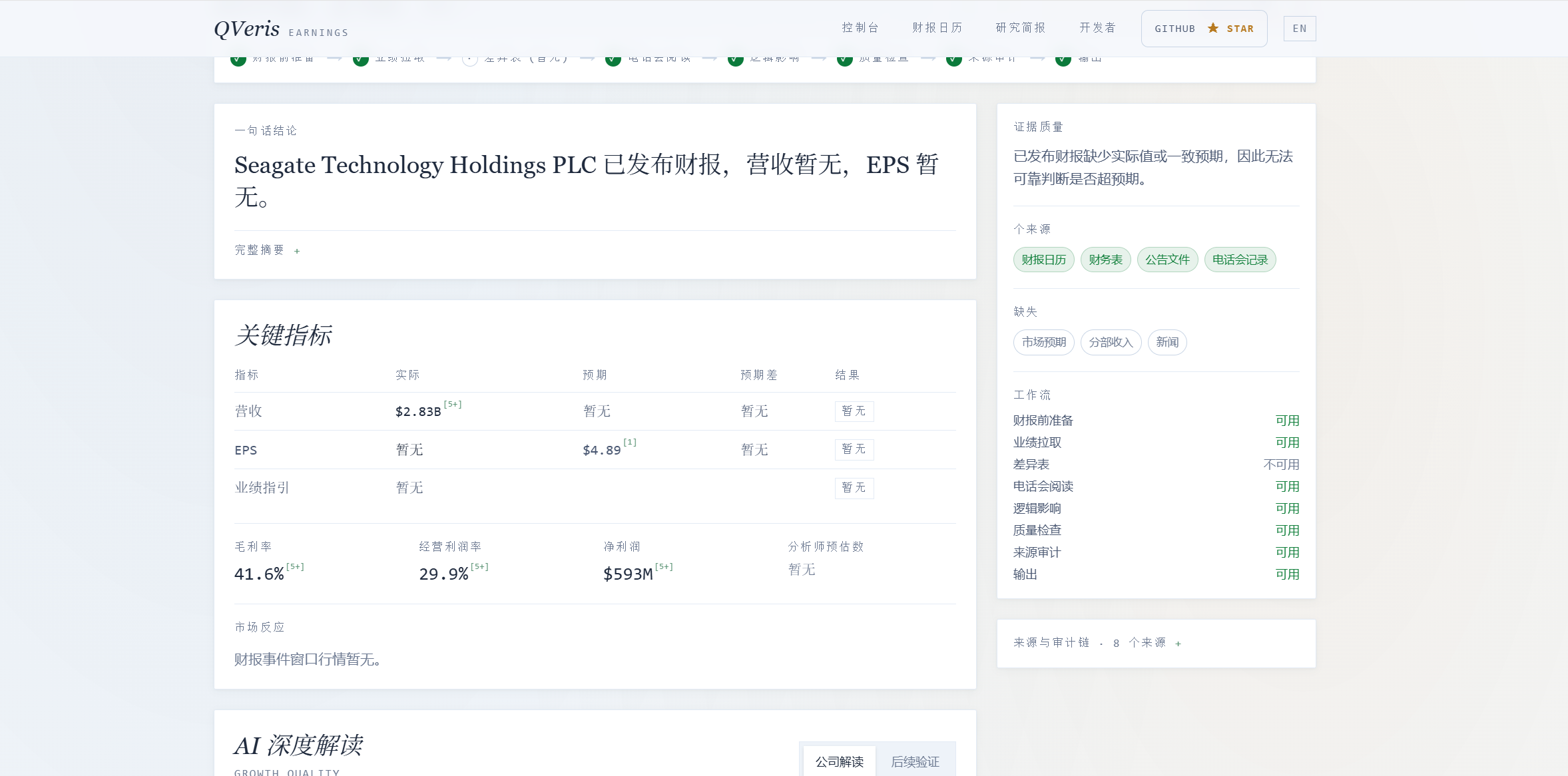
Task: Select the 开发者 nav item
Action: 1098,28
